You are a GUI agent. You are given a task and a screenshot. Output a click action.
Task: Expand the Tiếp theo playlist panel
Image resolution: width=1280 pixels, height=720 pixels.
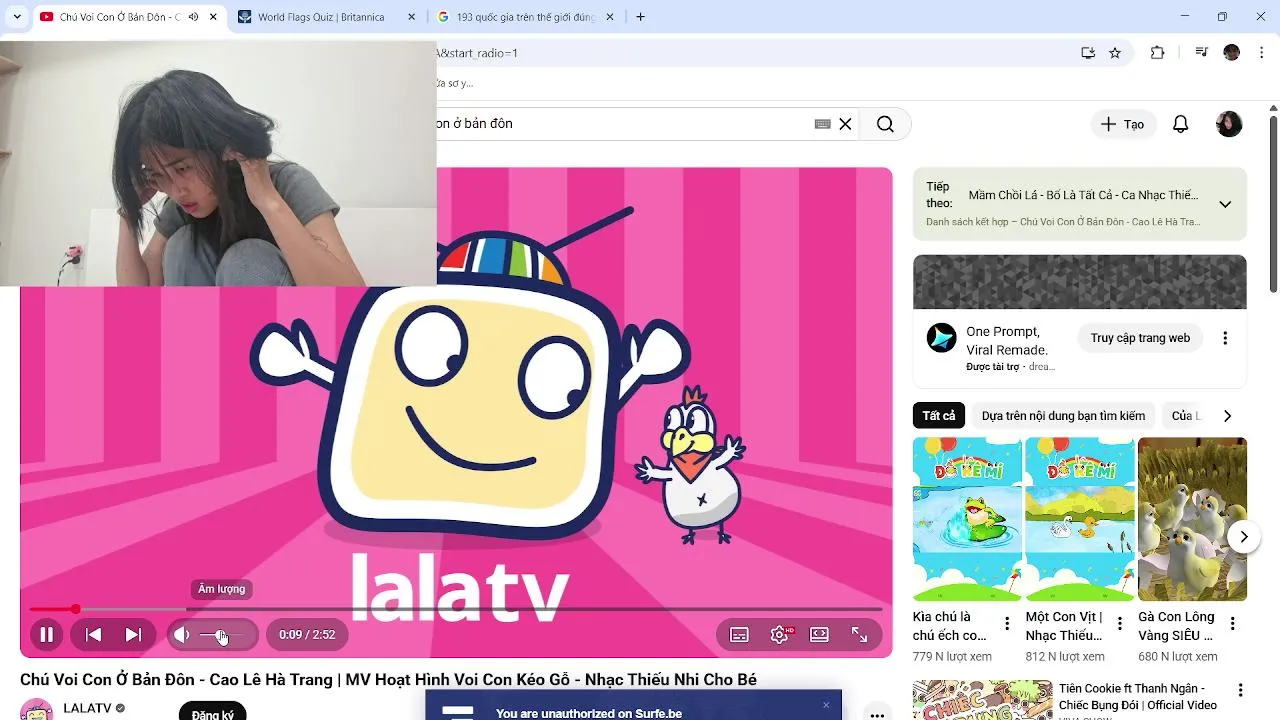[x=1225, y=204]
